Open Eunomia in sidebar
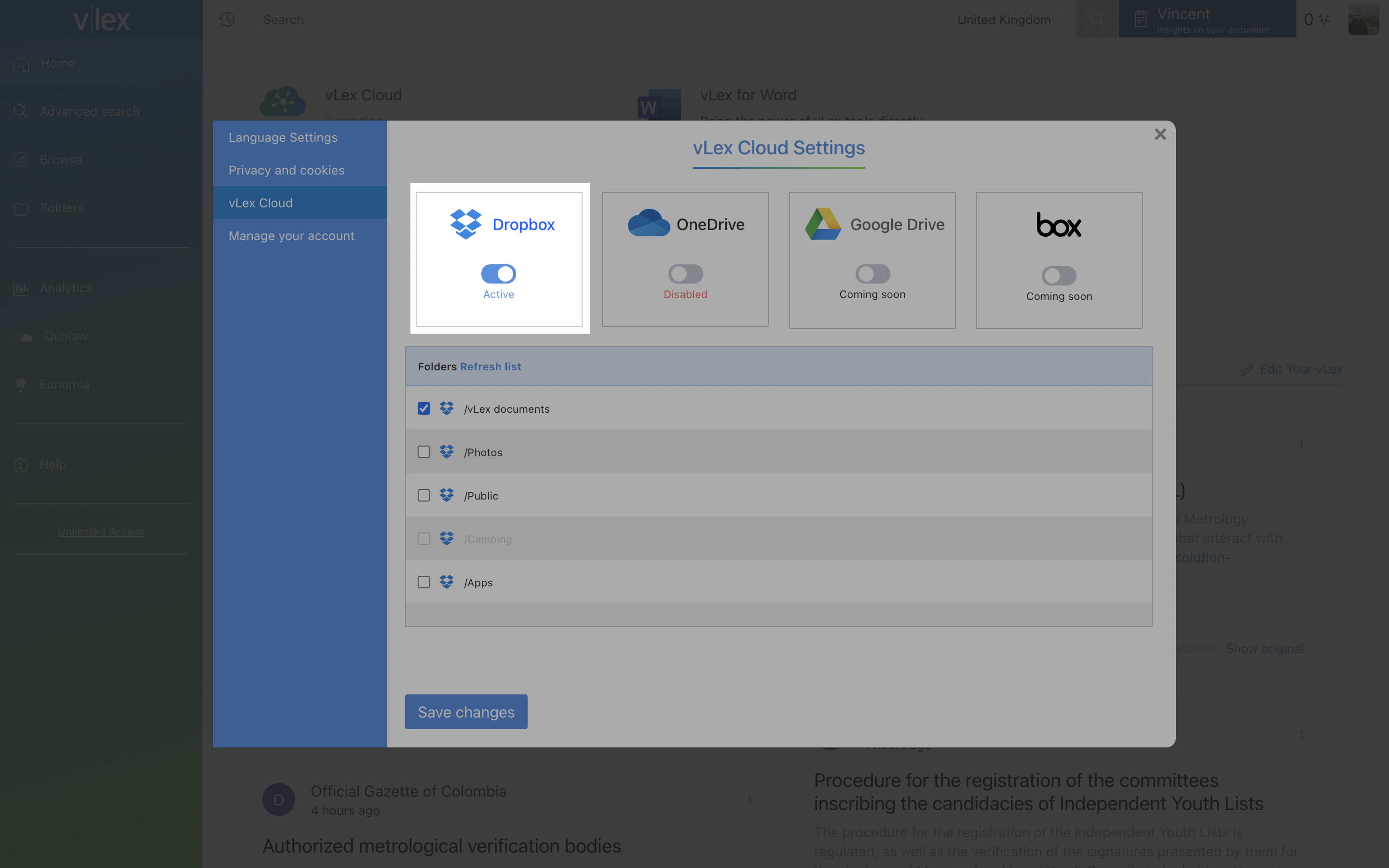Image resolution: width=1389 pixels, height=868 pixels. click(x=64, y=384)
